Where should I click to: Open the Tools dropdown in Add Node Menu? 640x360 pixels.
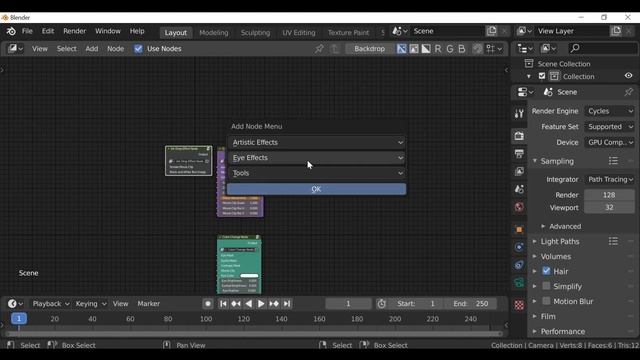tap(317, 173)
